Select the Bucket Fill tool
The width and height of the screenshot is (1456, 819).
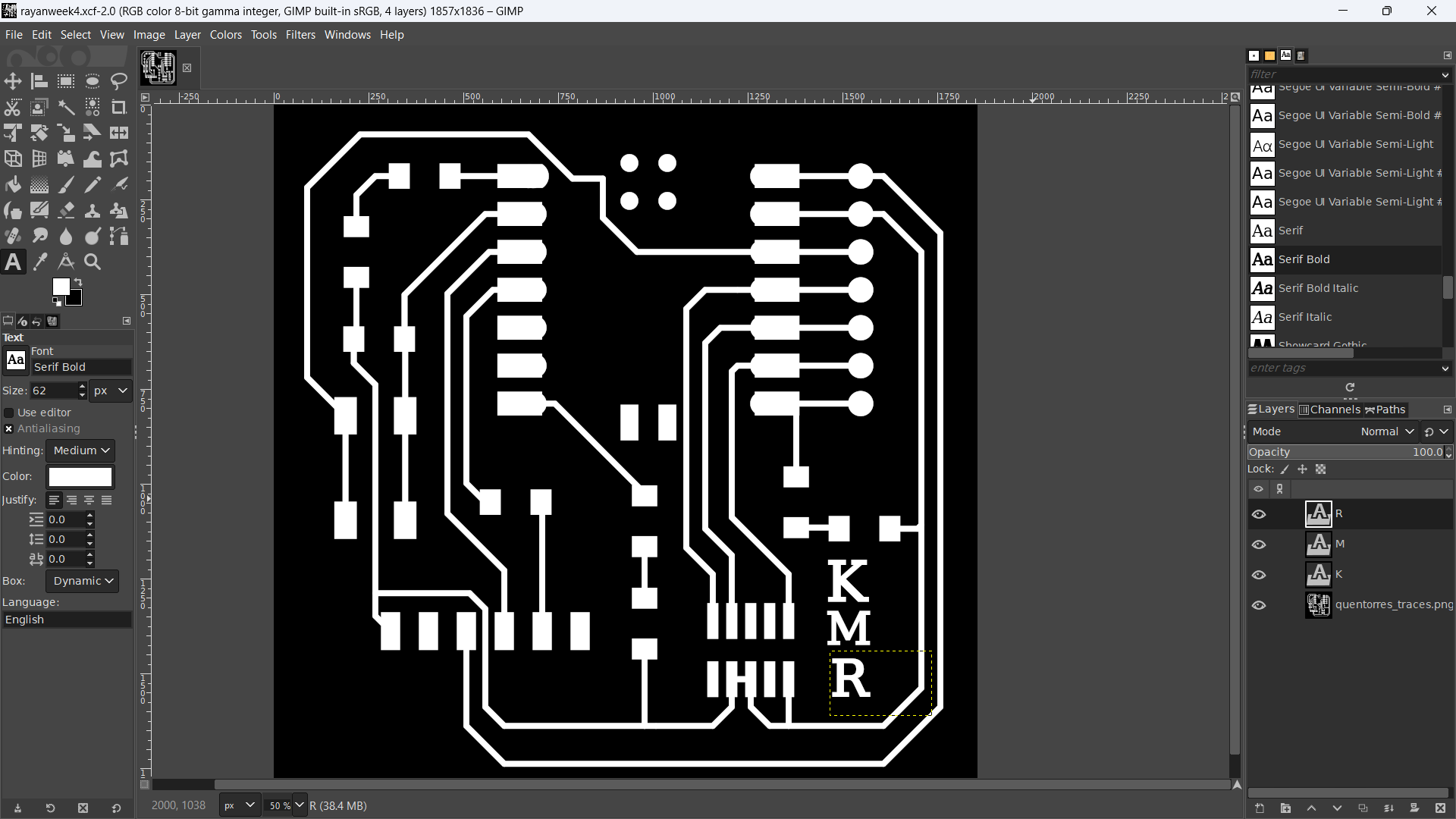click(x=13, y=185)
